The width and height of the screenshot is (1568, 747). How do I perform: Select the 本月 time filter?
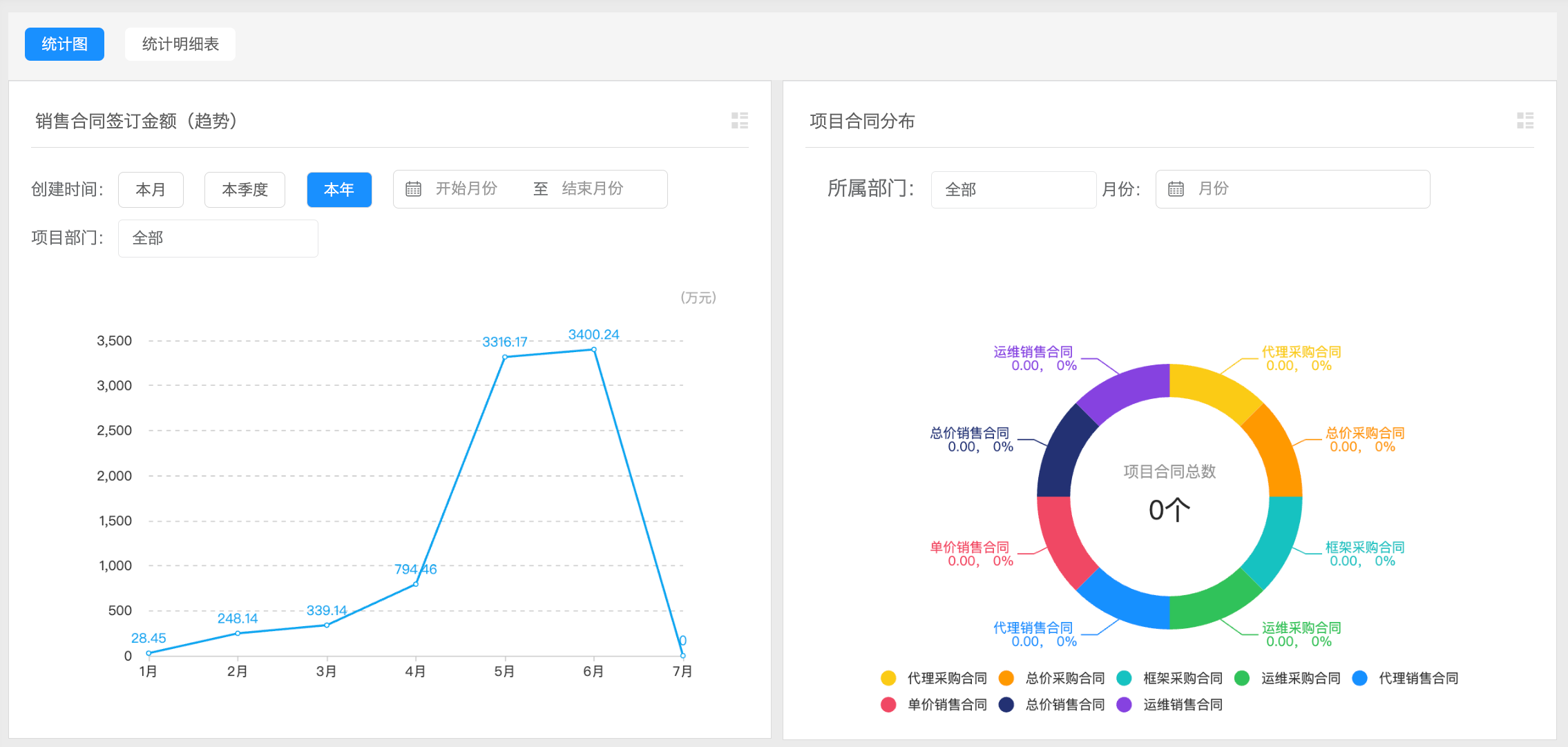click(x=151, y=189)
